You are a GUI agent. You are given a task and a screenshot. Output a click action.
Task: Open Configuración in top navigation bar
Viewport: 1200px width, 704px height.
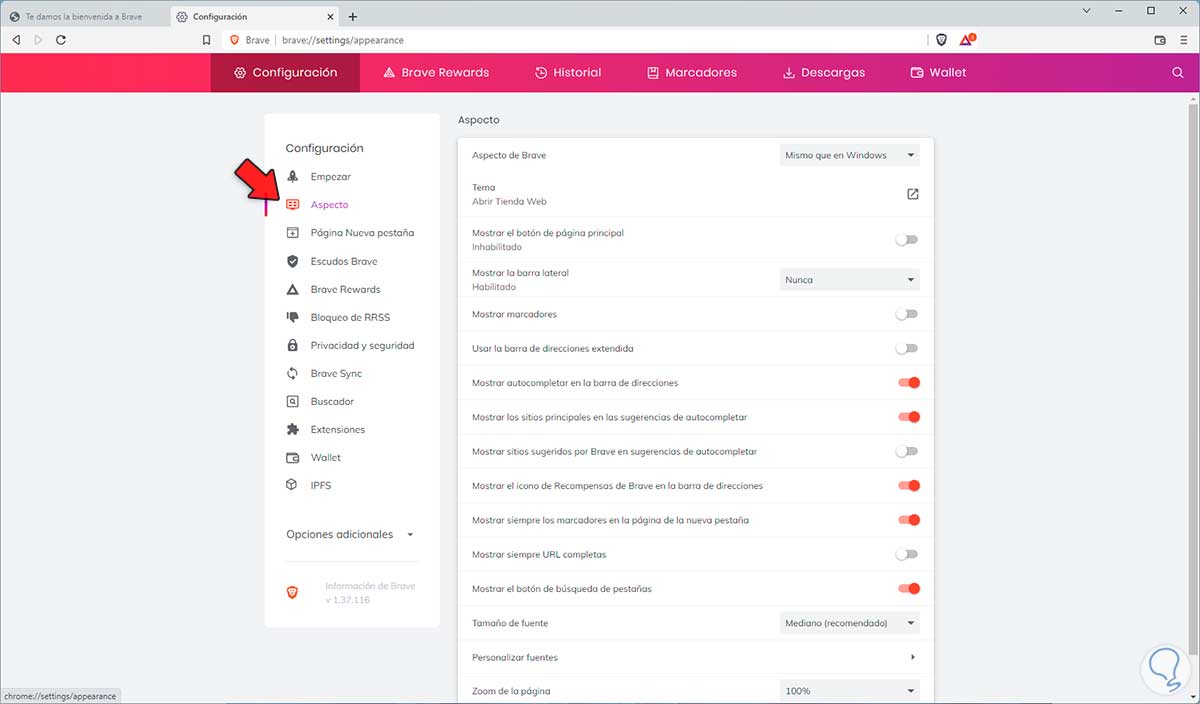pyautogui.click(x=285, y=73)
